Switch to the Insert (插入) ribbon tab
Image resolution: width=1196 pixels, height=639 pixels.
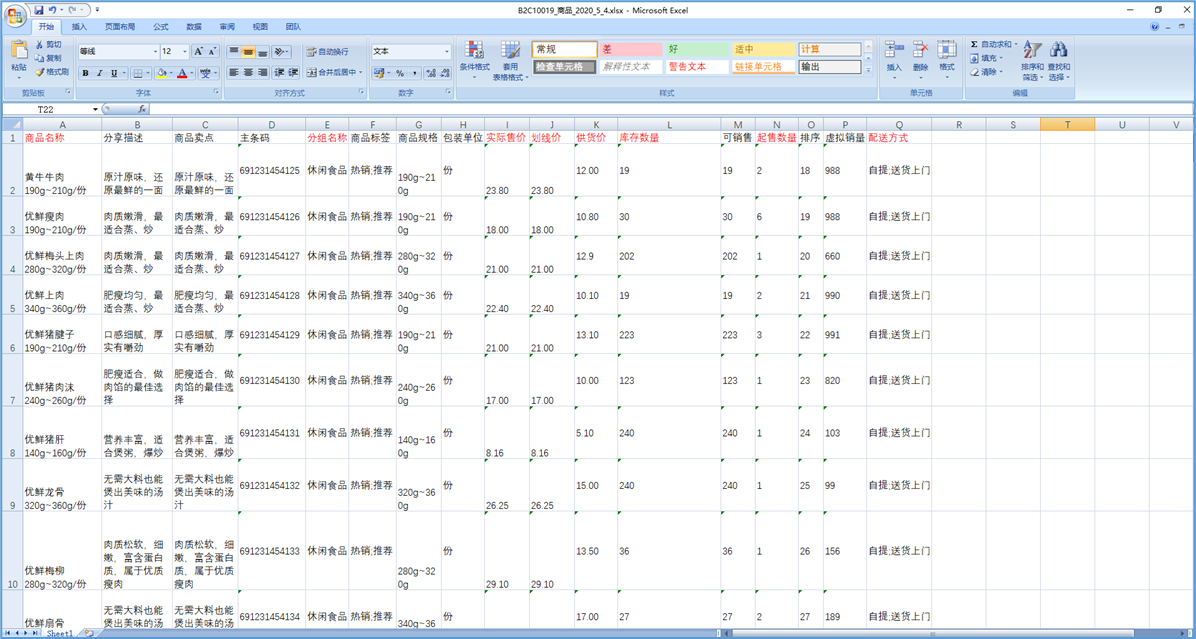(79, 27)
